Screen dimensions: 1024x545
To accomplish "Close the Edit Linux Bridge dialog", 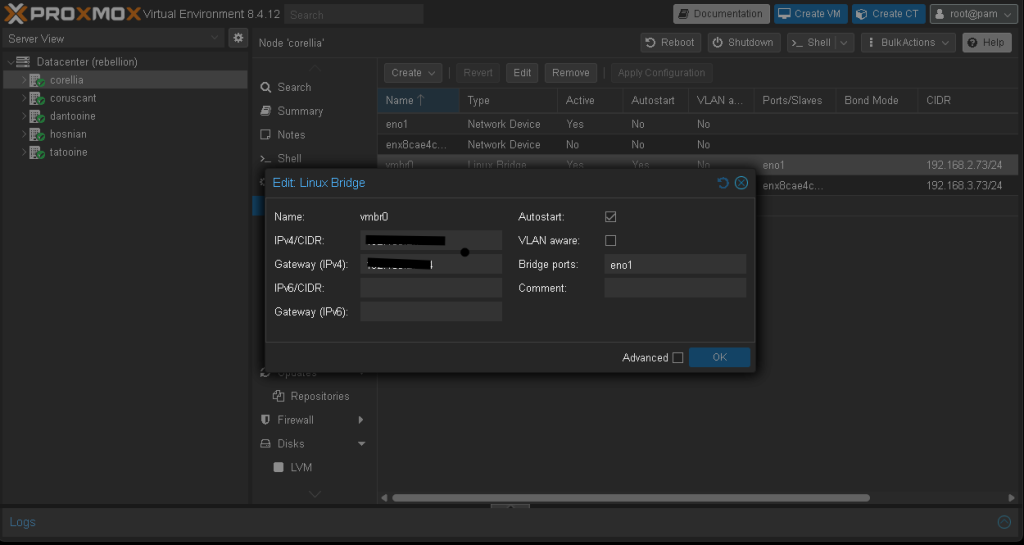I will tap(741, 183).
